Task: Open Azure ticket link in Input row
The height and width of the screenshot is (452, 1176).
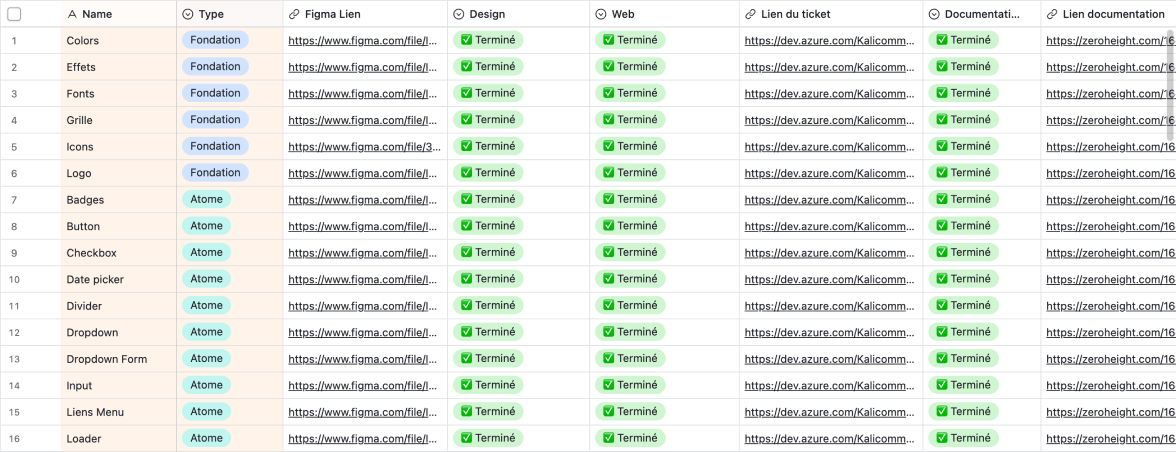Action: (x=830, y=386)
